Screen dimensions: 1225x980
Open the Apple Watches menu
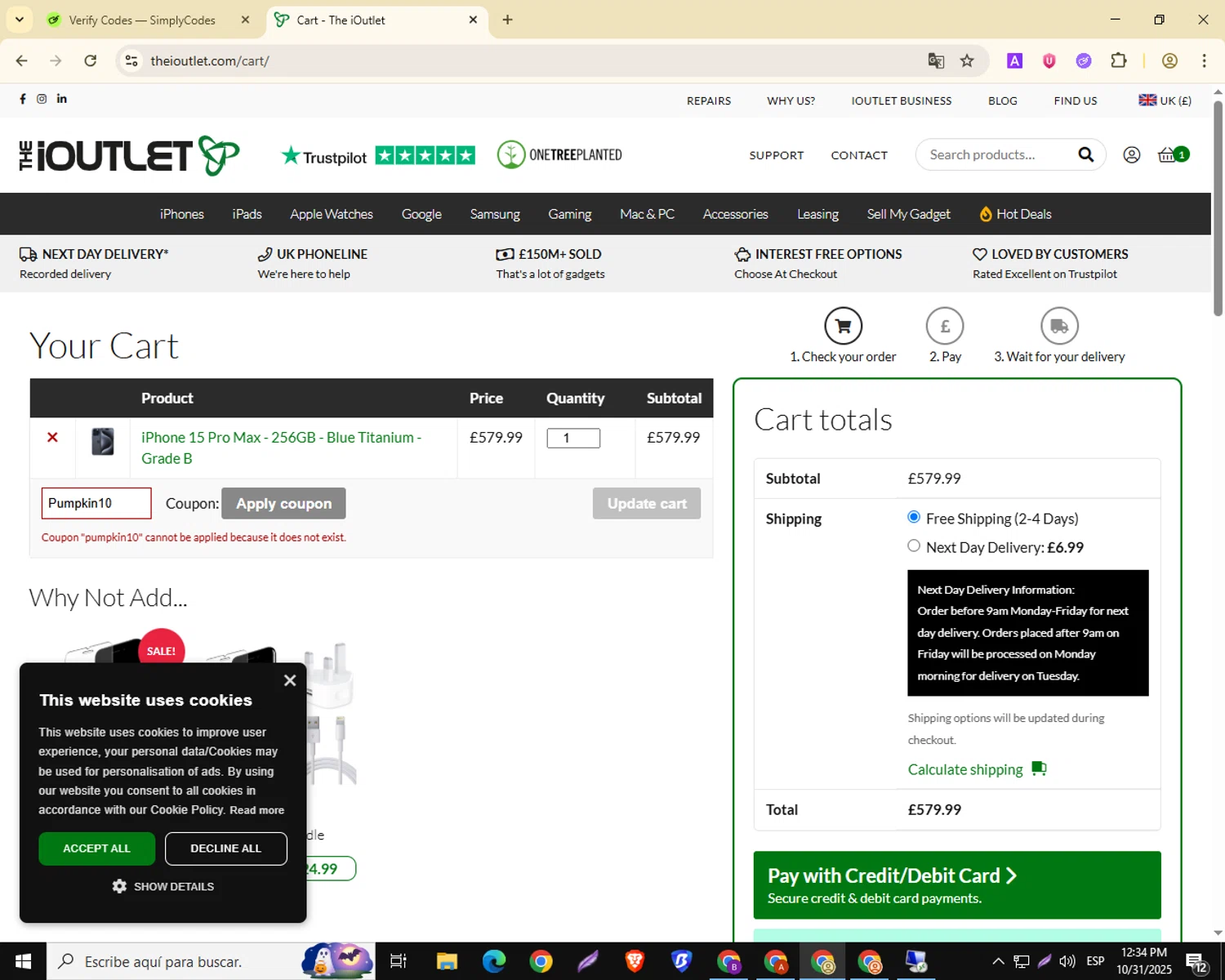332,214
